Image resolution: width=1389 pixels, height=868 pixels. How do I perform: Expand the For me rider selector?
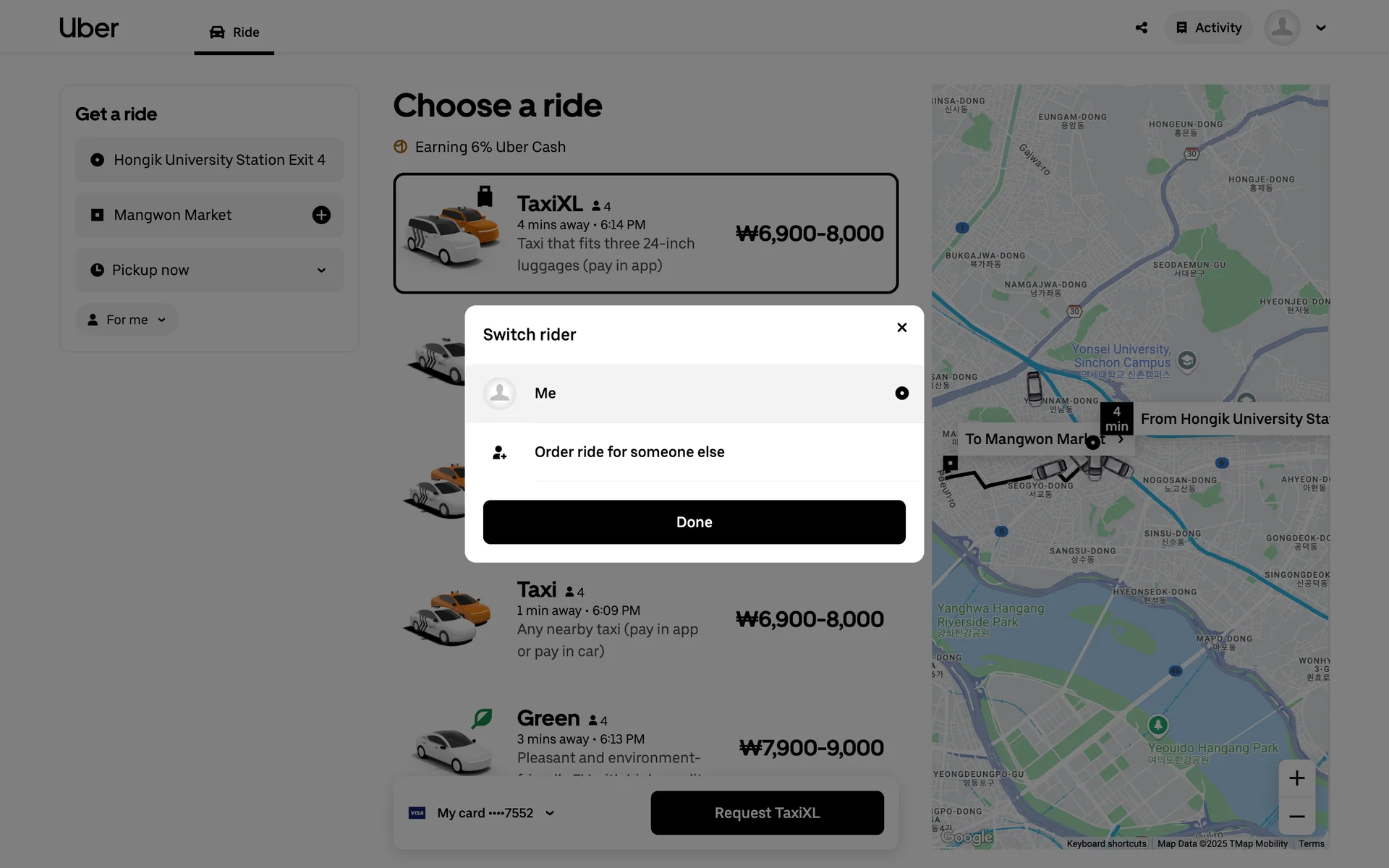pos(127,320)
